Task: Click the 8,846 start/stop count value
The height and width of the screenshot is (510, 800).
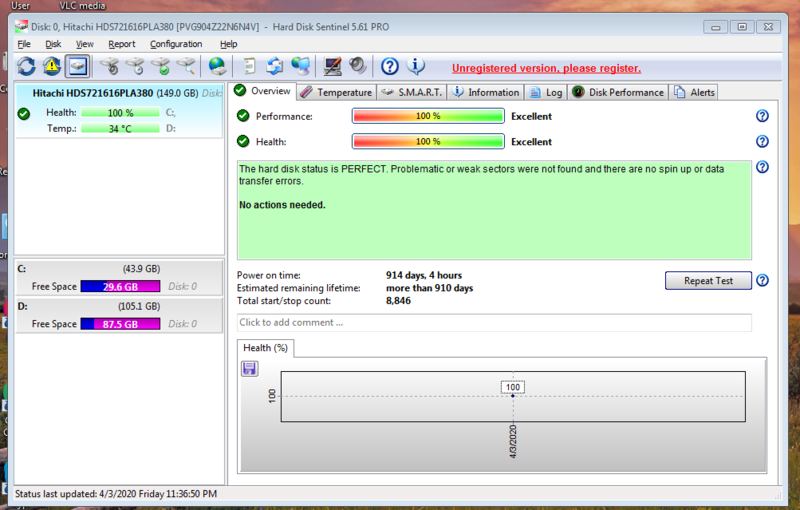Action: tap(398, 301)
